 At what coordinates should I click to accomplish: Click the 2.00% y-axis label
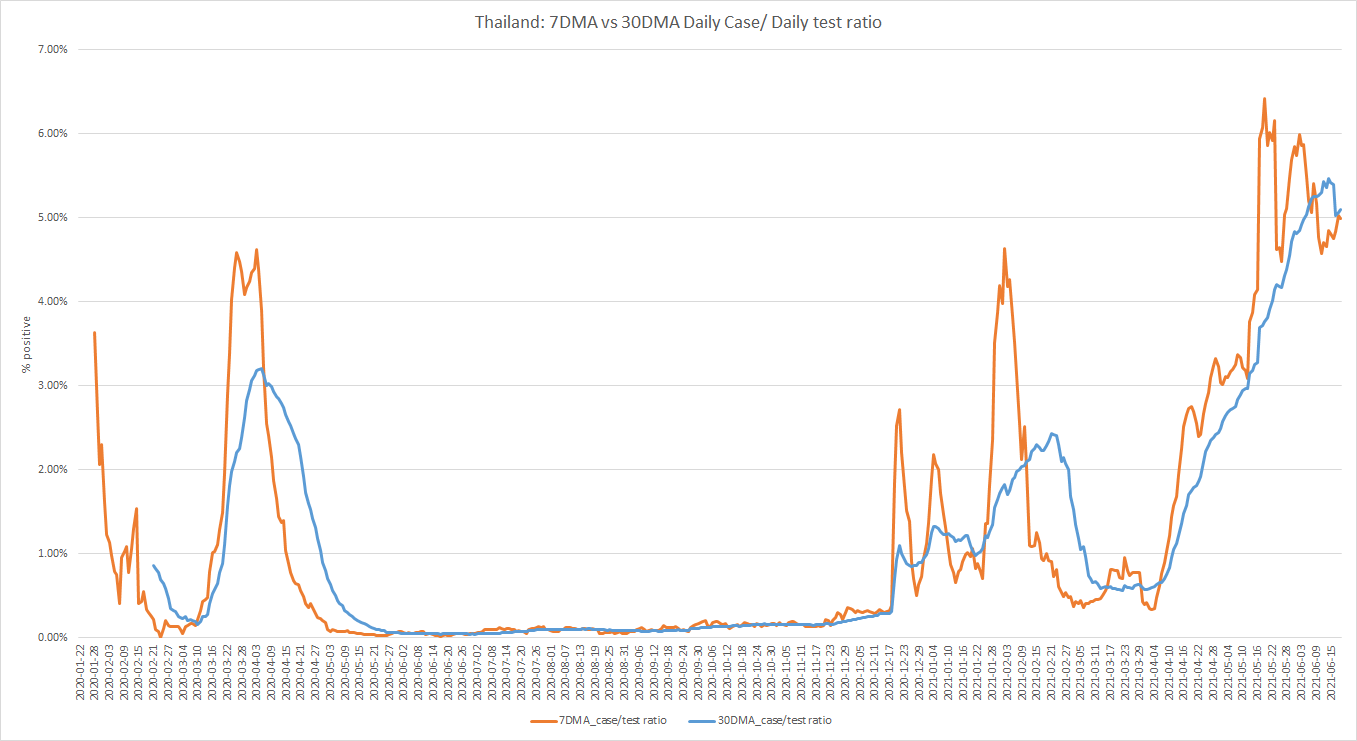pyautogui.click(x=51, y=469)
